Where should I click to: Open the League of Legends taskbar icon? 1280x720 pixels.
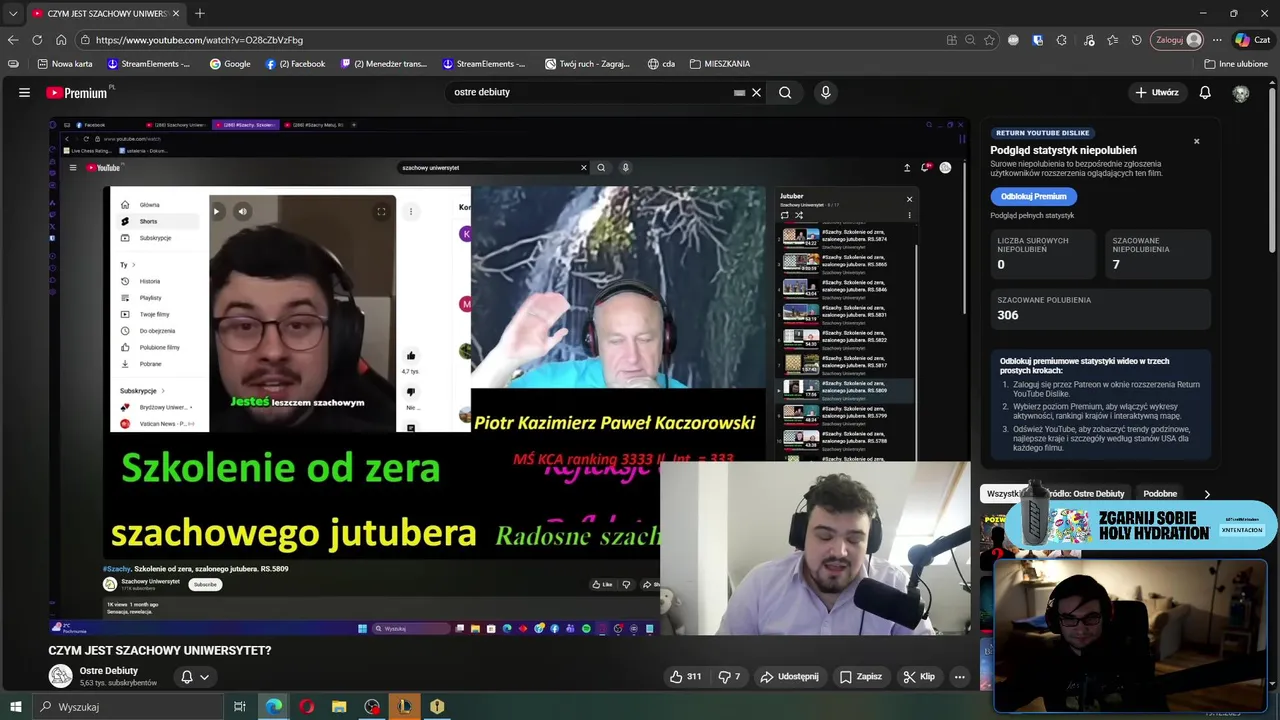point(405,707)
